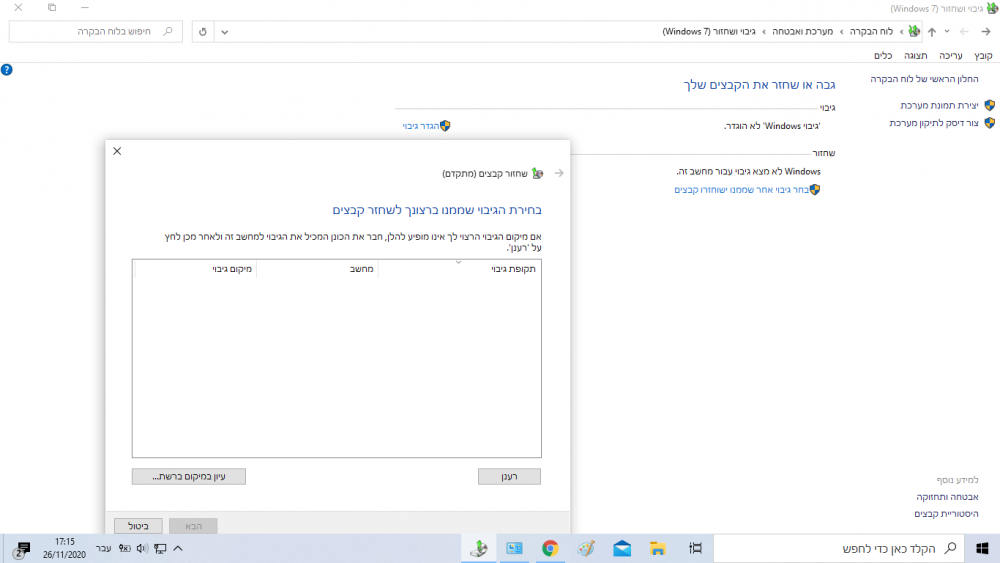Viewport: 1000px width, 563px height.
Task: Click 'צור דיסק לתיקון מערכת' link
Action: 934,123
